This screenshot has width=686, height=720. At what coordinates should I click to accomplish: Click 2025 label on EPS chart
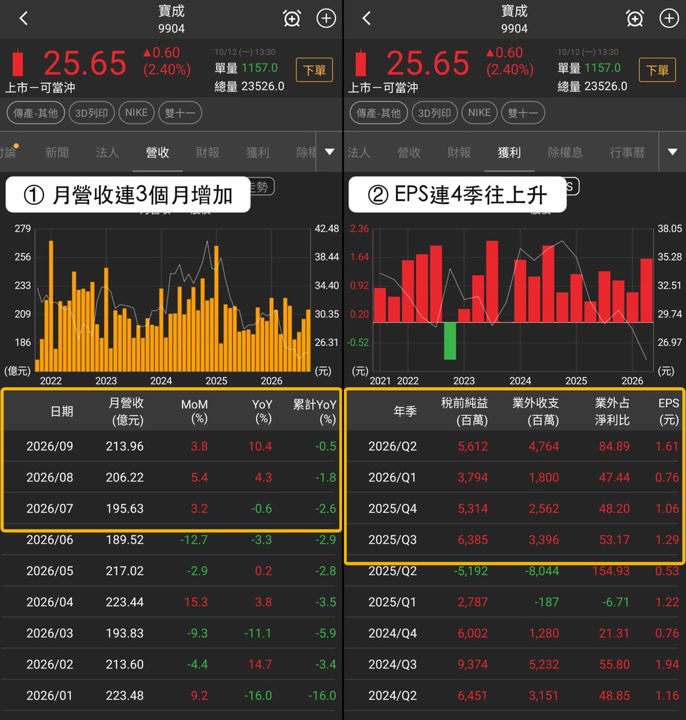click(576, 381)
